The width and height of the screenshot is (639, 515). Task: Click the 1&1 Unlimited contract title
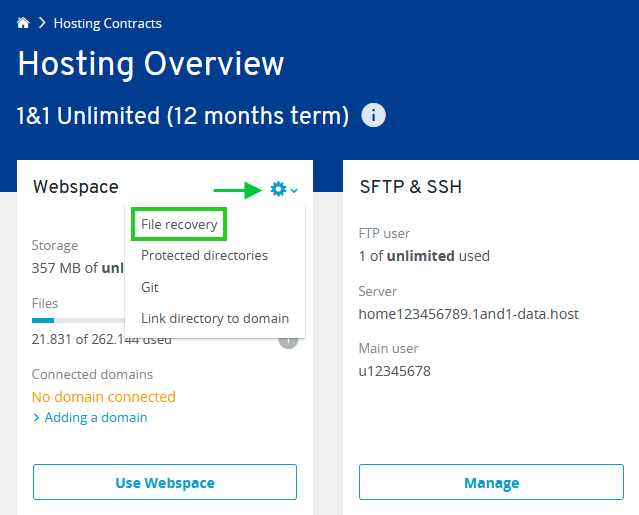coord(182,115)
